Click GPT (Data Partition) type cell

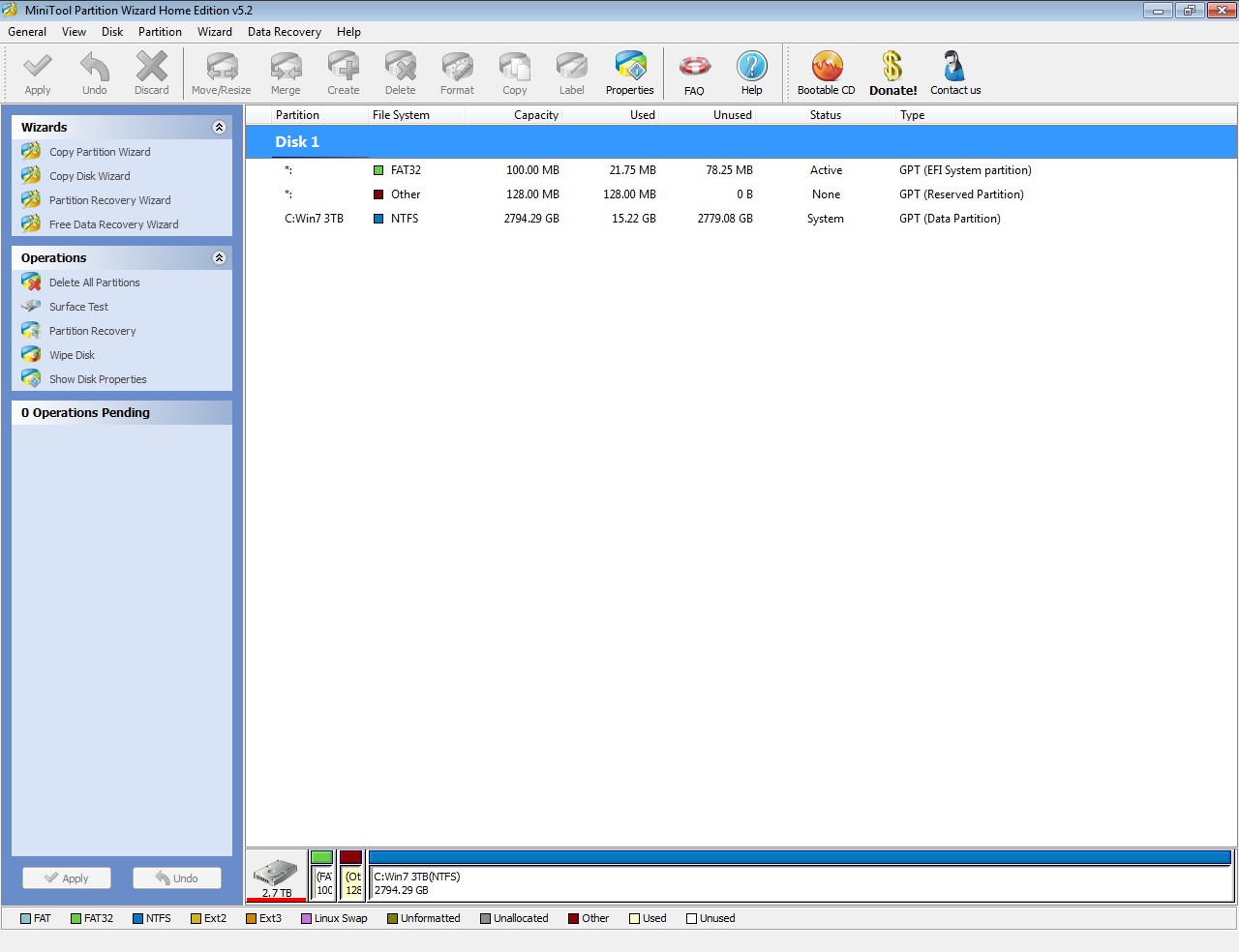(x=950, y=219)
